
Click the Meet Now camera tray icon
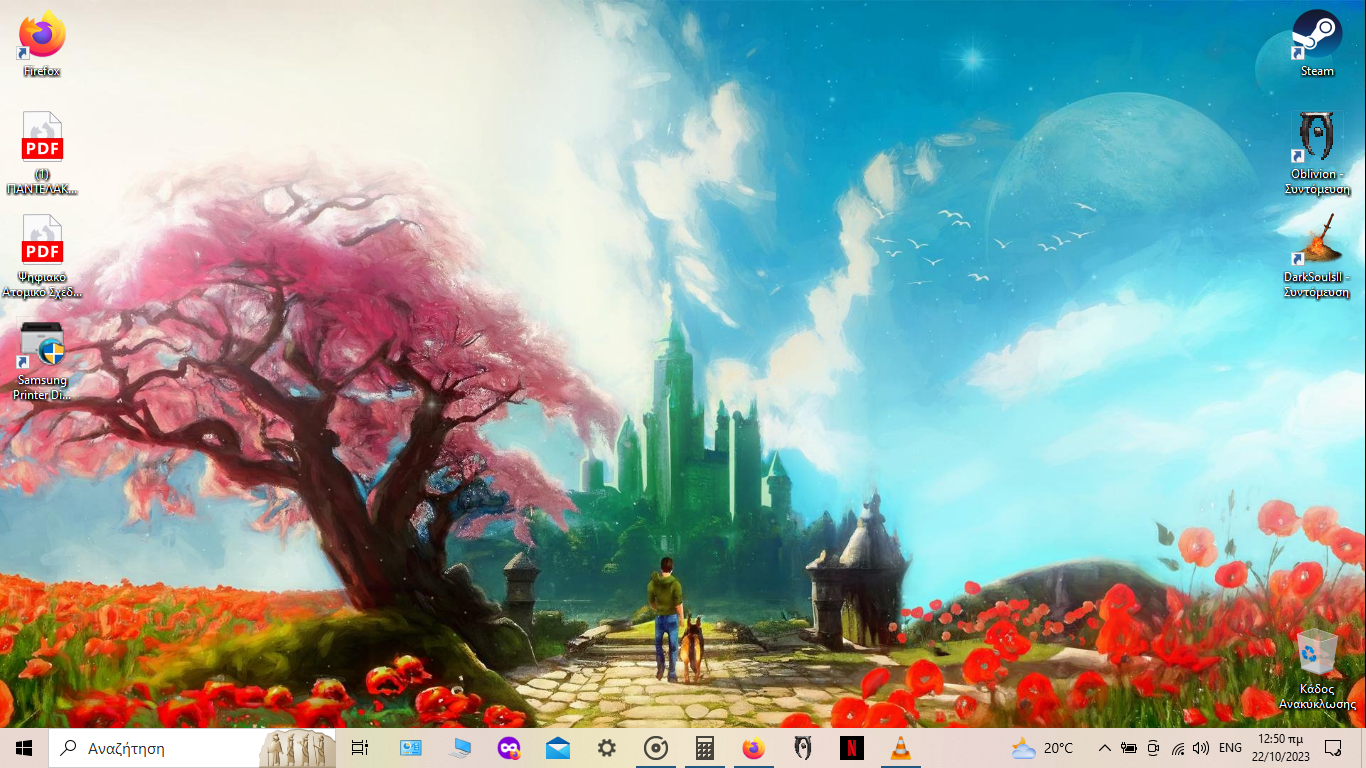1153,748
